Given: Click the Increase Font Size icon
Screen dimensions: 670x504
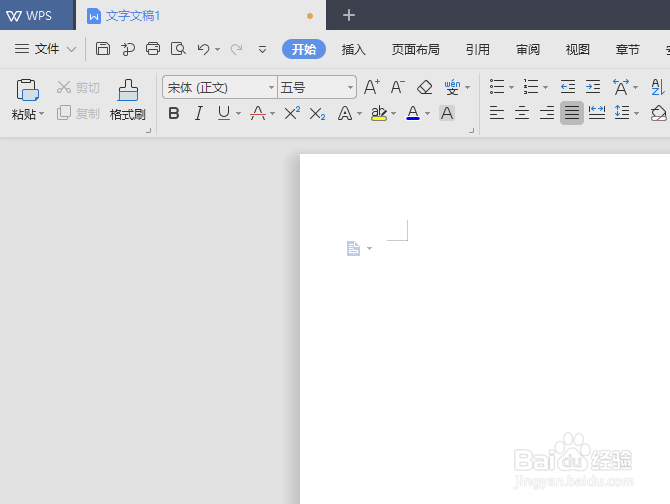Looking at the screenshot, I should pos(372,87).
